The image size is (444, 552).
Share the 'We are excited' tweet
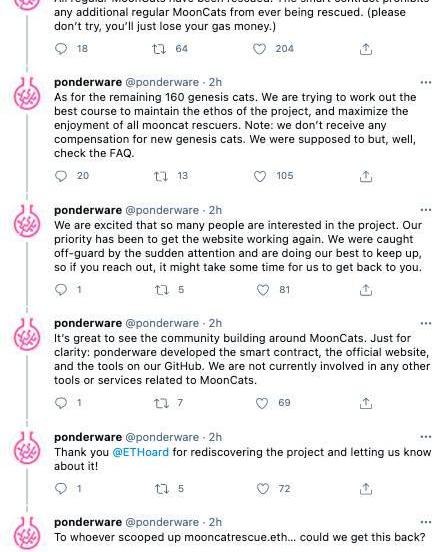(366, 290)
